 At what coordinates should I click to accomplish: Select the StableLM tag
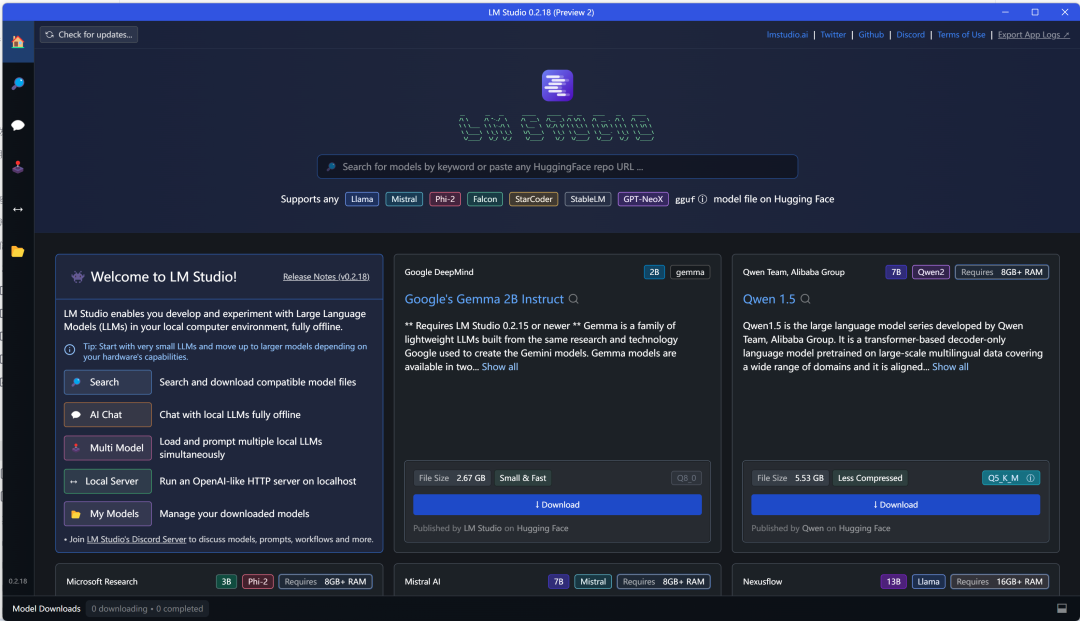[x=588, y=199]
